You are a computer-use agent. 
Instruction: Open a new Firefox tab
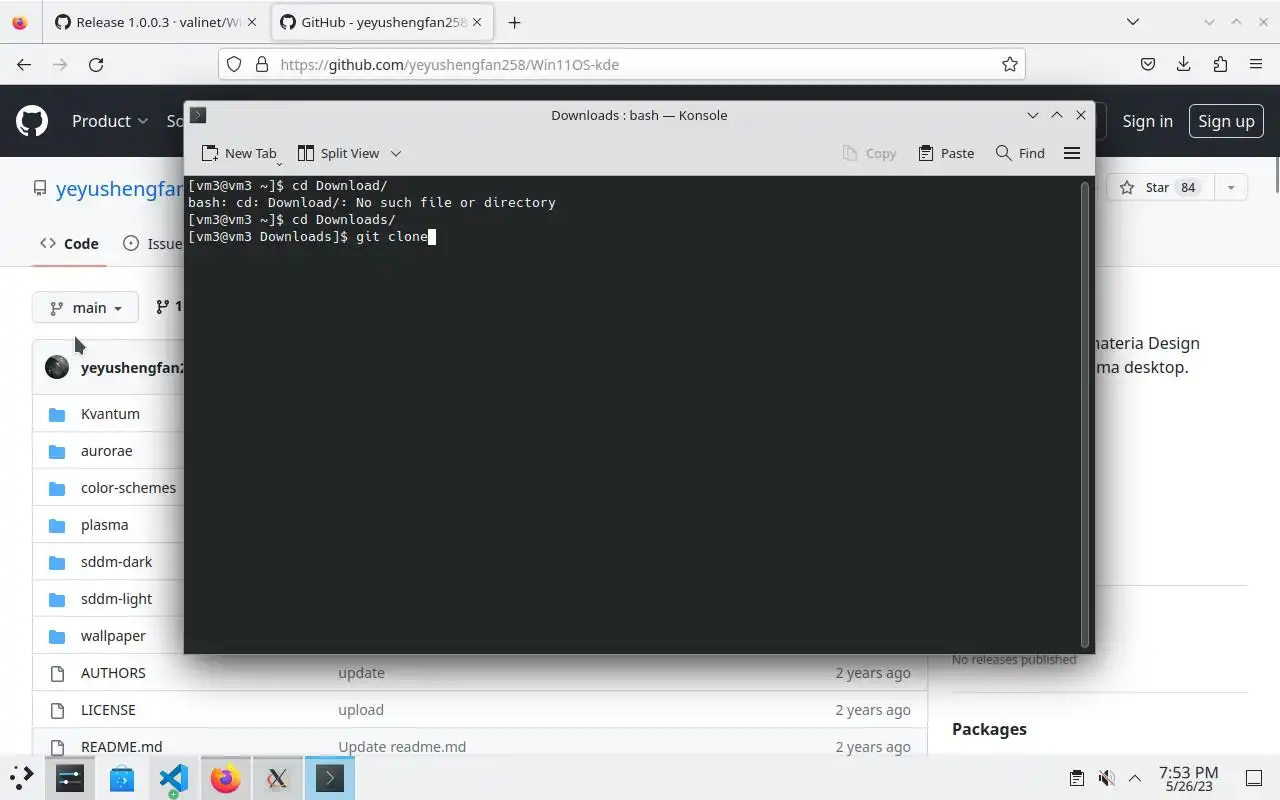tap(514, 22)
